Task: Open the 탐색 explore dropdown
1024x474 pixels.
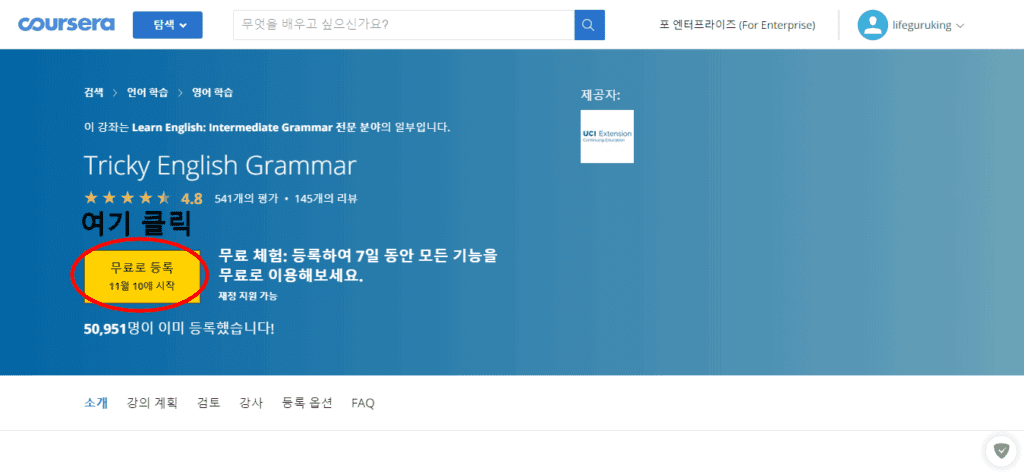Action: 168,25
